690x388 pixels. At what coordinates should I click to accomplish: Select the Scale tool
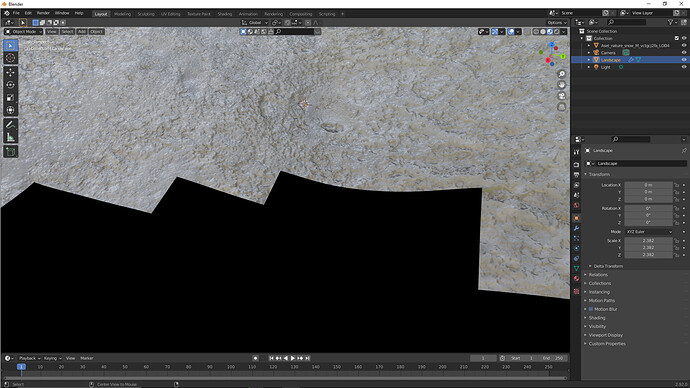11,98
